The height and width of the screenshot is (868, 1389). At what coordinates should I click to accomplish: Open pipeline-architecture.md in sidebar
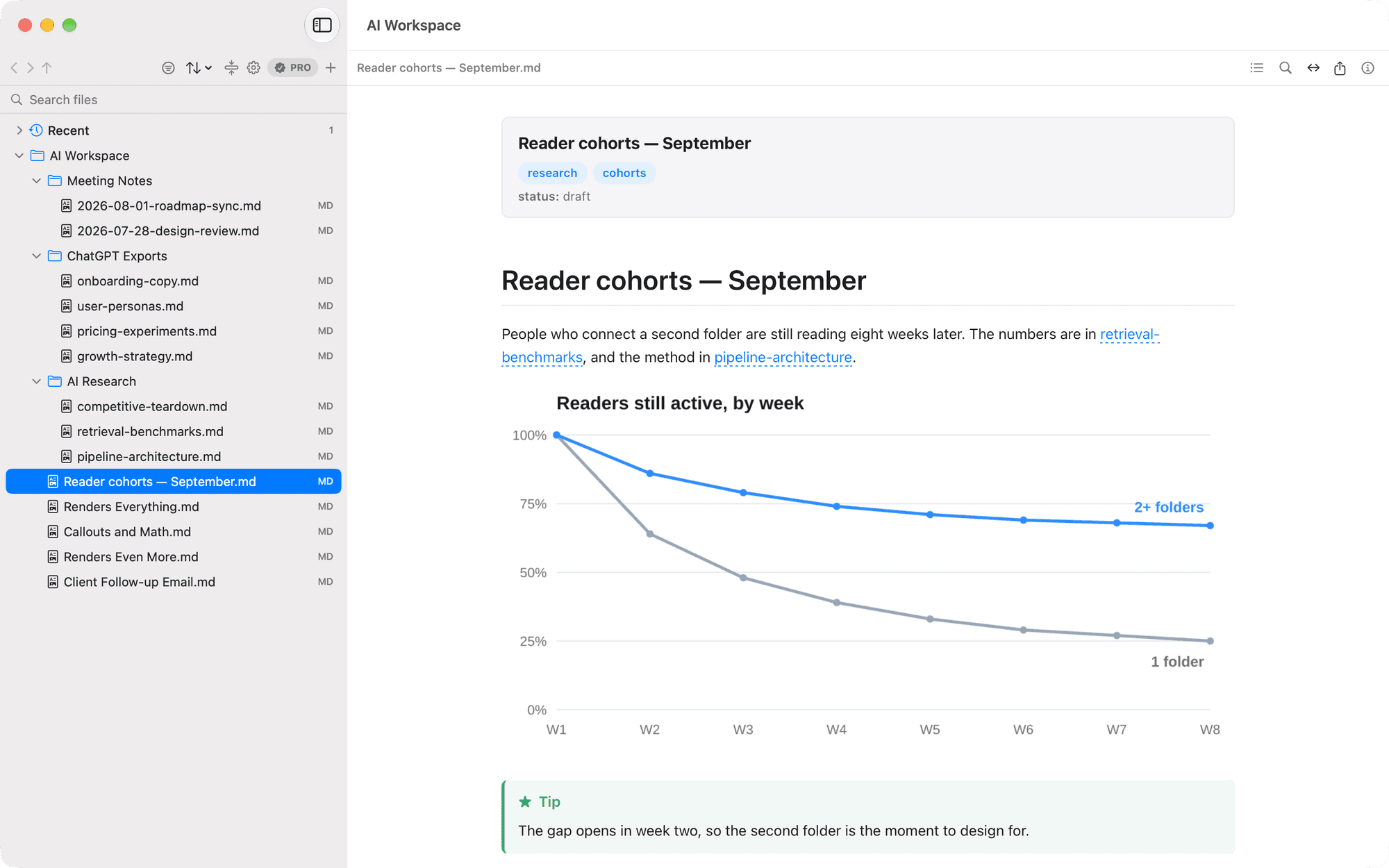pos(174,456)
